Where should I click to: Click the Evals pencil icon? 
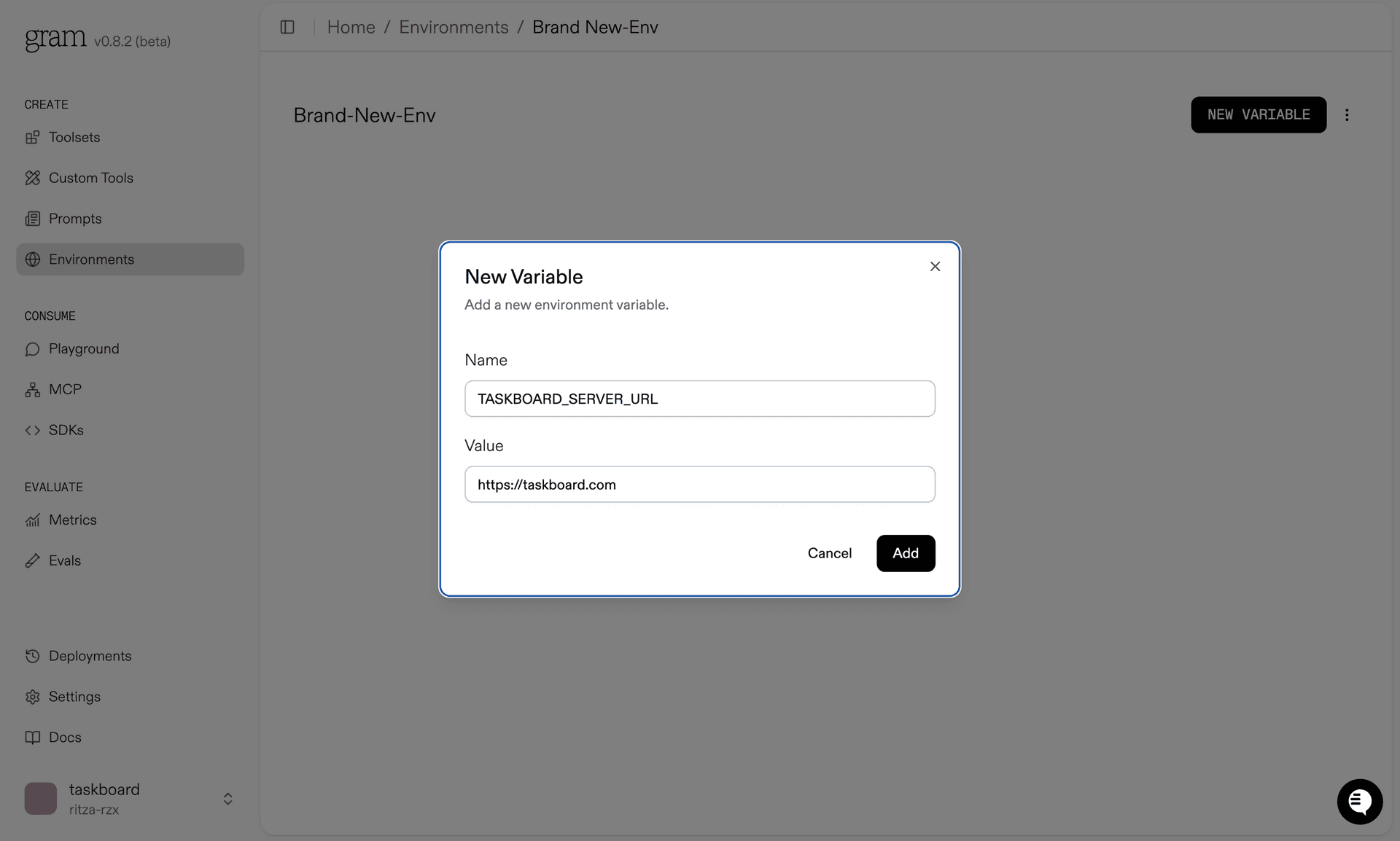(x=32, y=560)
